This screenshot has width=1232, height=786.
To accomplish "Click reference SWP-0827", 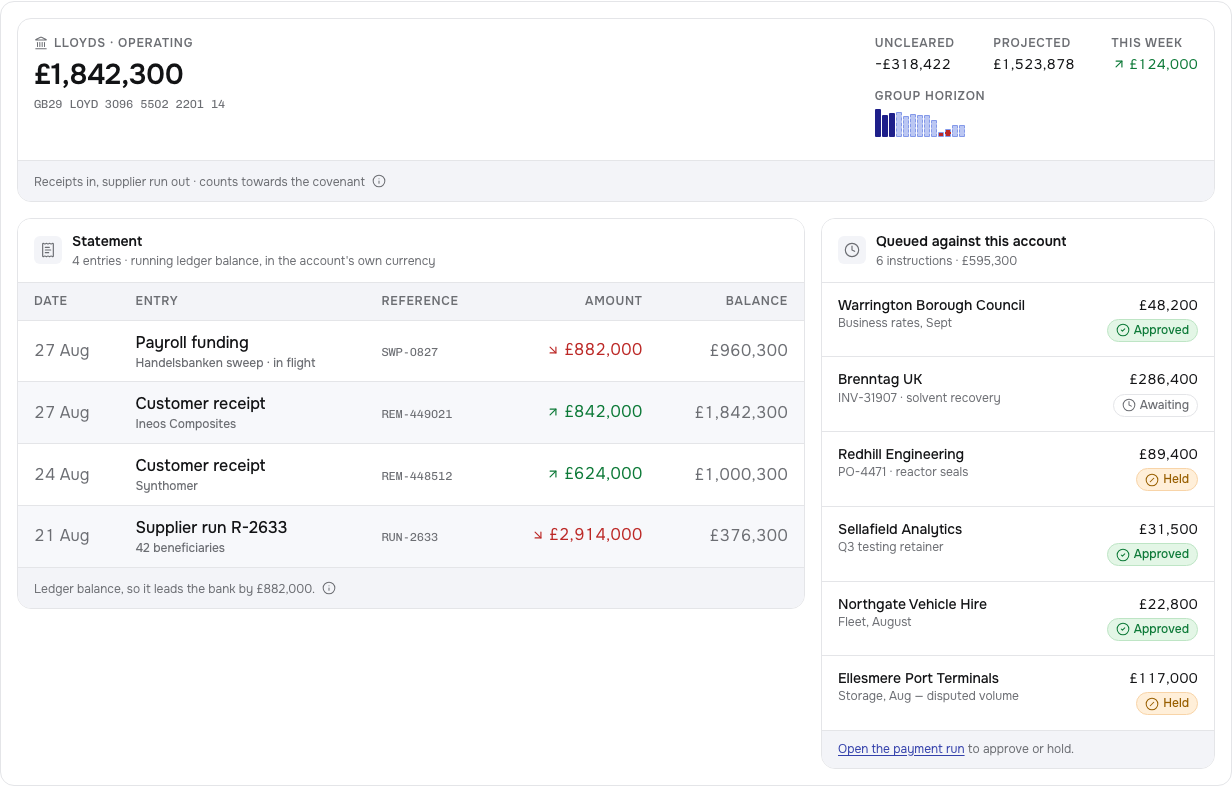I will (x=410, y=352).
